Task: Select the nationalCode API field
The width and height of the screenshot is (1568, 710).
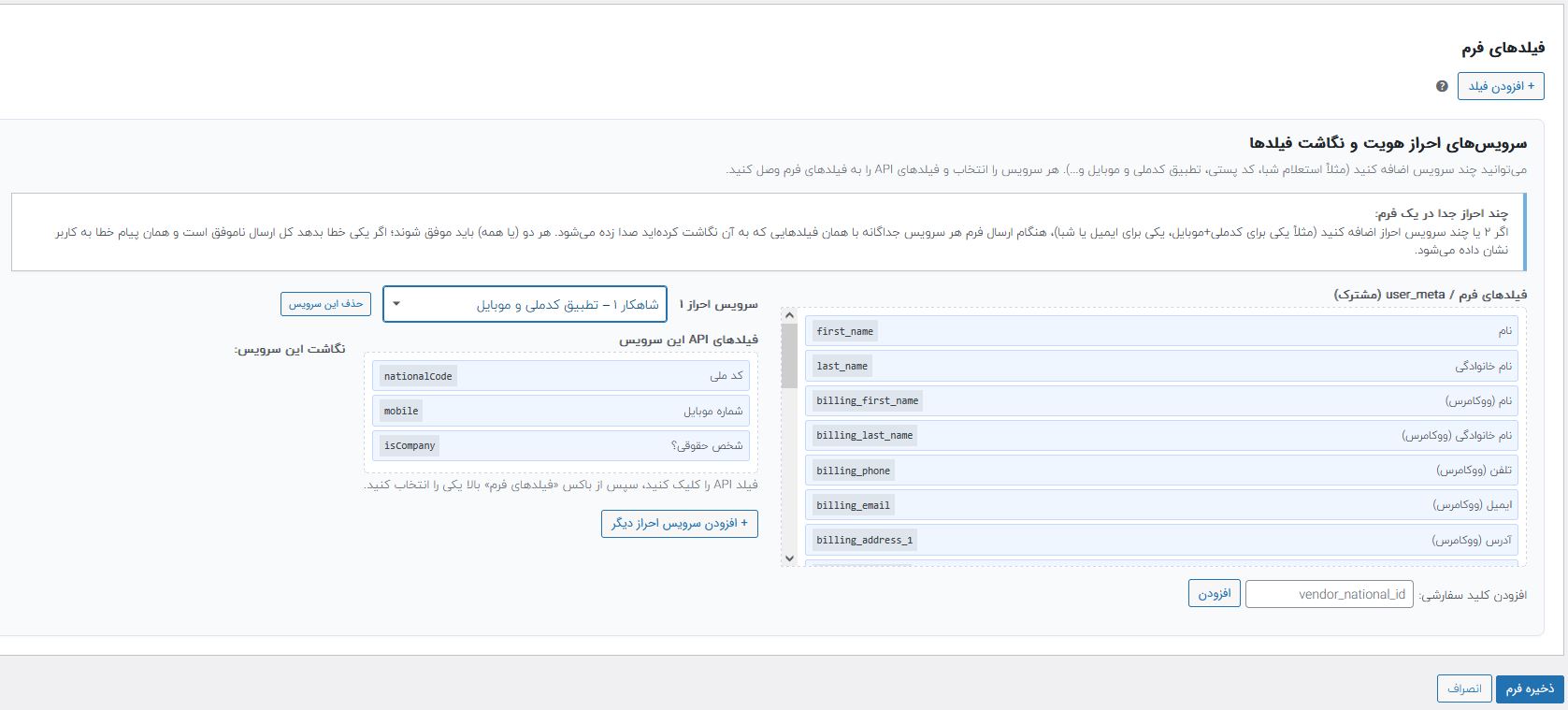Action: (560, 376)
